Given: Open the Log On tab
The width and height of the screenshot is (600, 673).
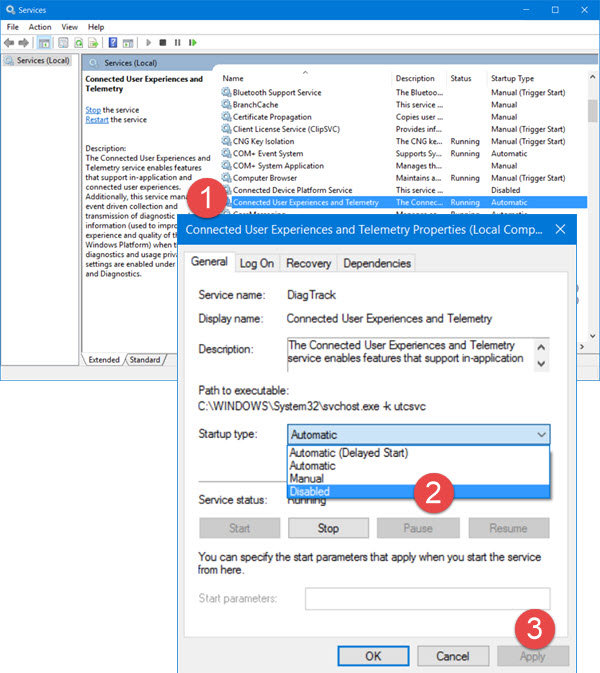Looking at the screenshot, I should pos(256,263).
